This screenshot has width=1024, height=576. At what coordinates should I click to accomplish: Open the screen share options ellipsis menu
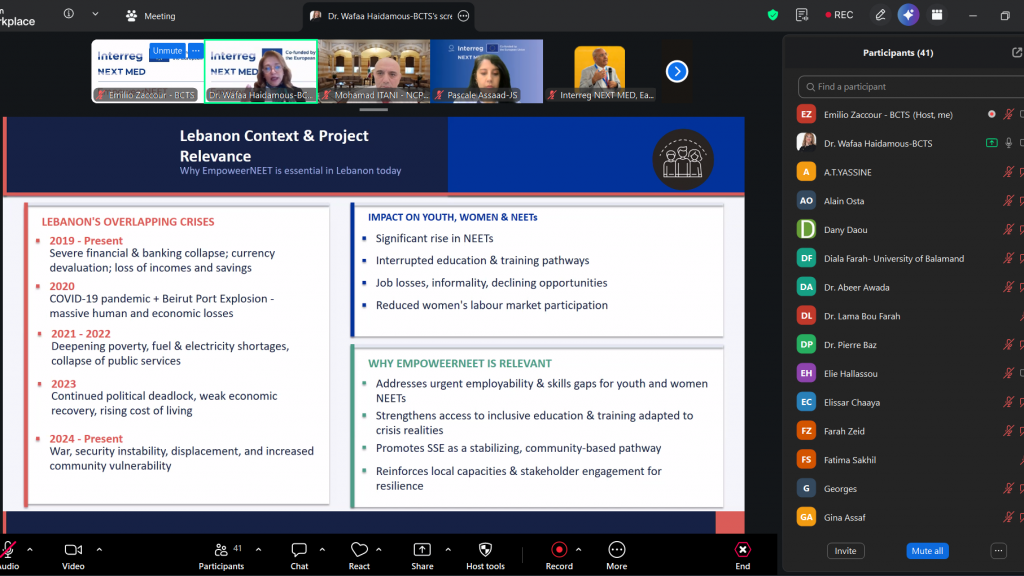click(463, 16)
